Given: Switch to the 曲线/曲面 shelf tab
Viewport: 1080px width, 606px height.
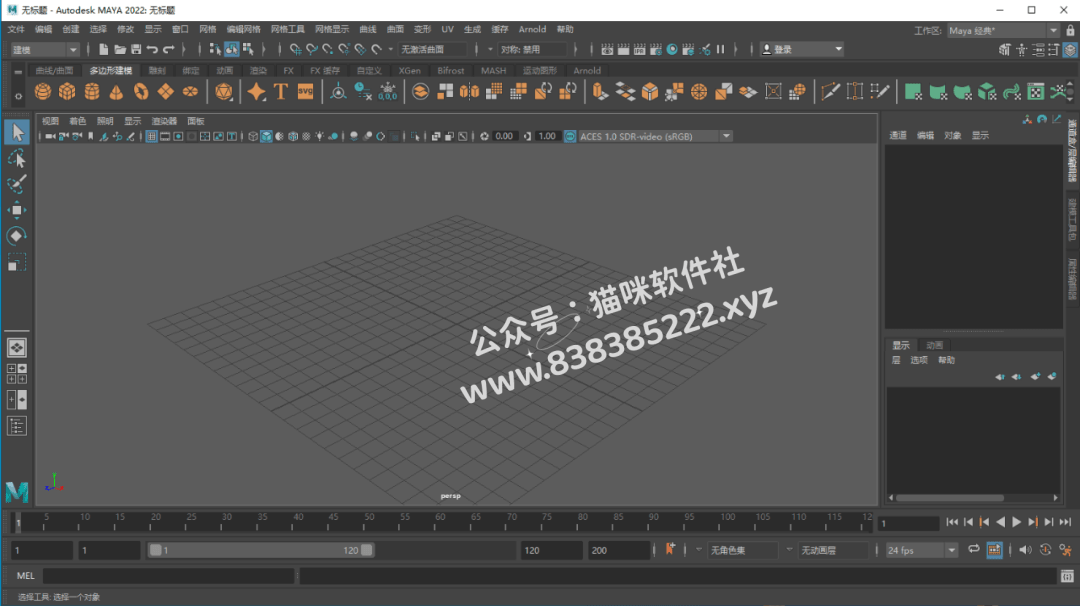Looking at the screenshot, I should pyautogui.click(x=54, y=70).
